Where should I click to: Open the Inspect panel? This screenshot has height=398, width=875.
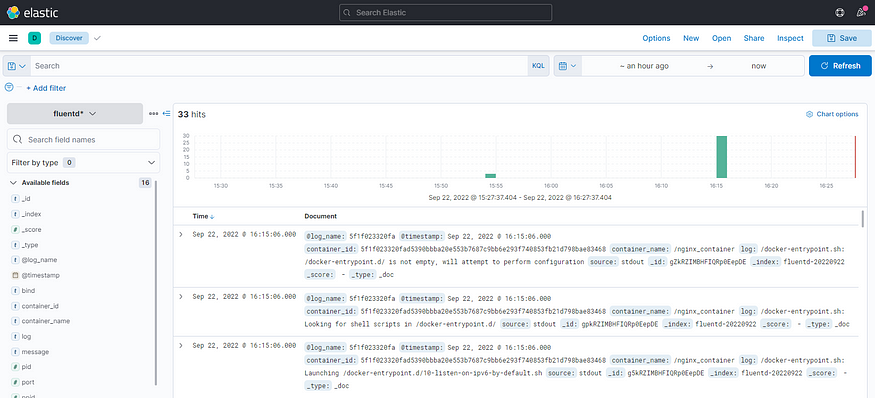tap(790, 38)
